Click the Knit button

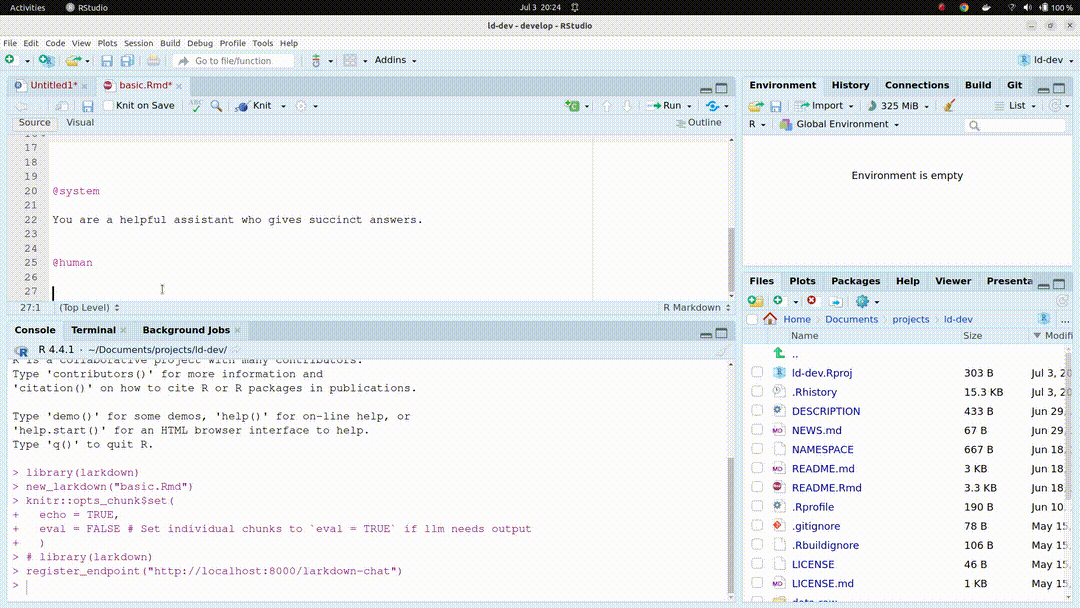pyautogui.click(x=253, y=106)
